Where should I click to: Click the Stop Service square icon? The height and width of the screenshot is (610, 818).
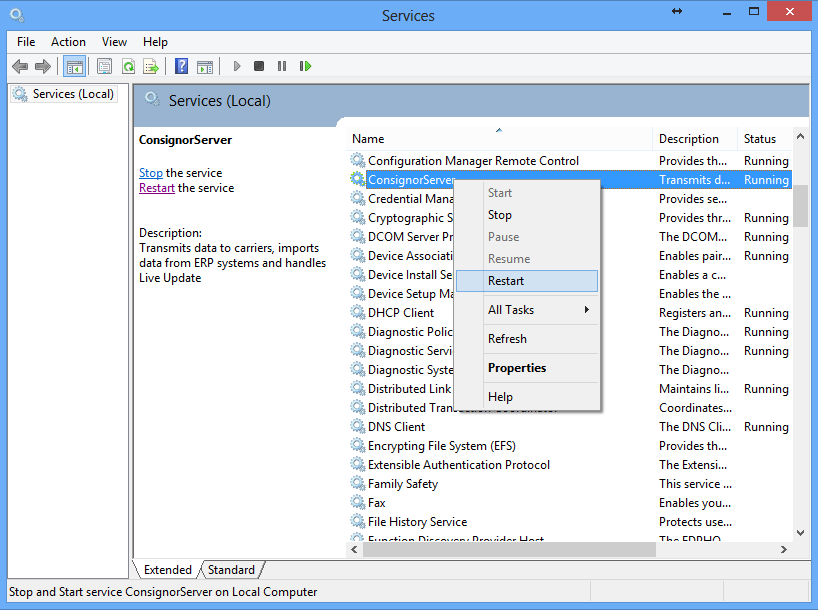pyautogui.click(x=258, y=66)
